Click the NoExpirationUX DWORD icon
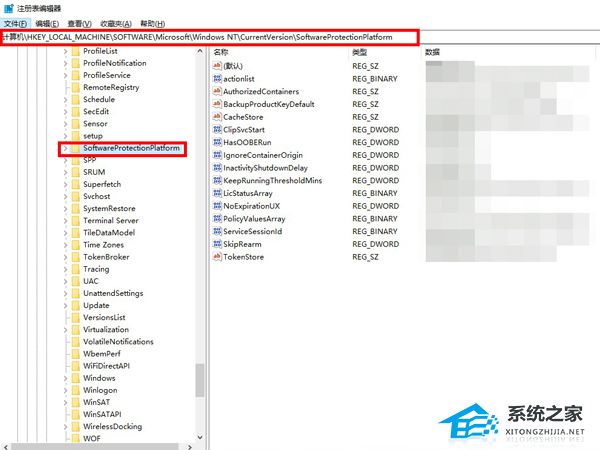Image resolution: width=600 pixels, height=450 pixels. [x=217, y=206]
